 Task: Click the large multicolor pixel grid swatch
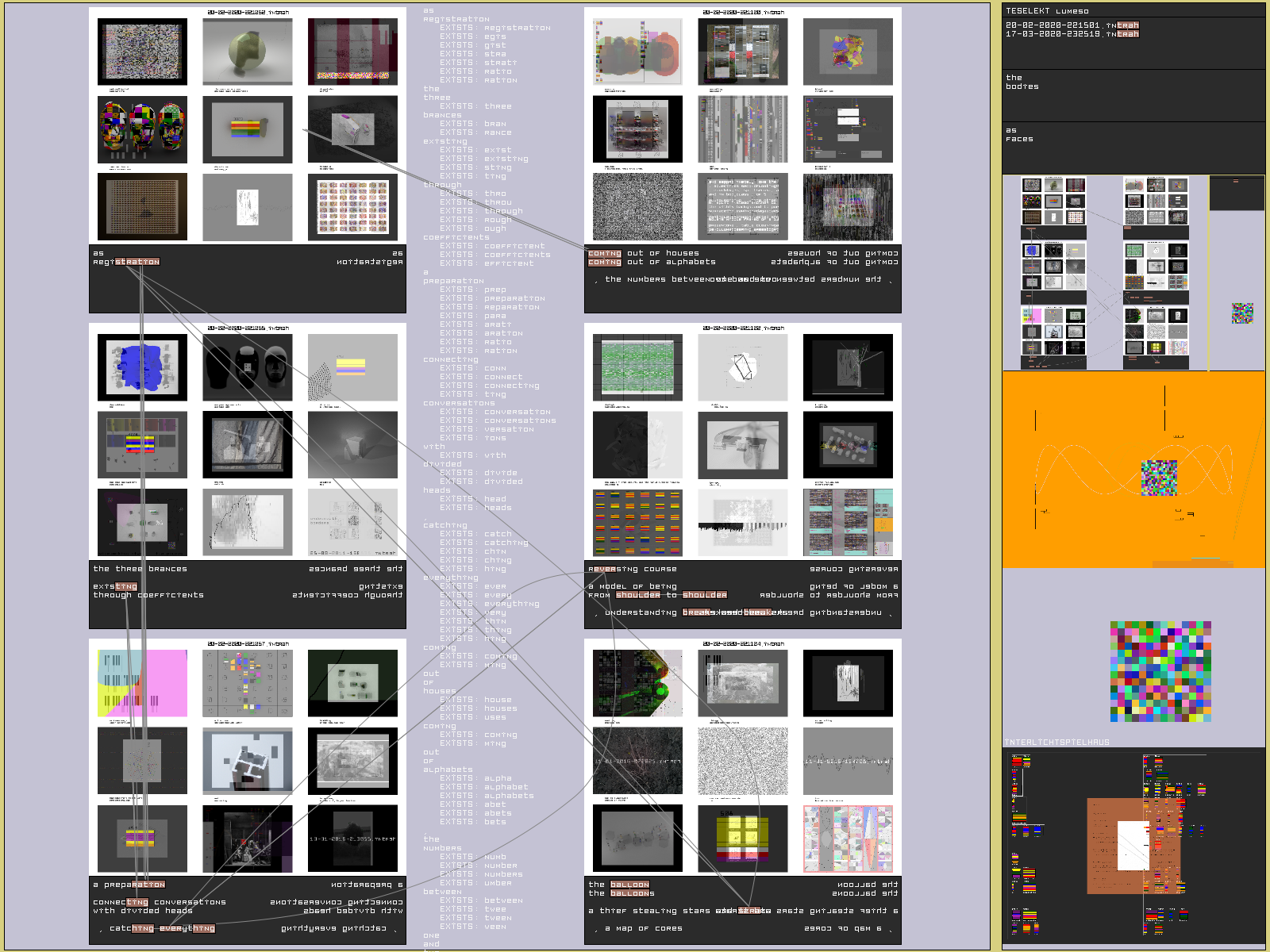[1160, 672]
